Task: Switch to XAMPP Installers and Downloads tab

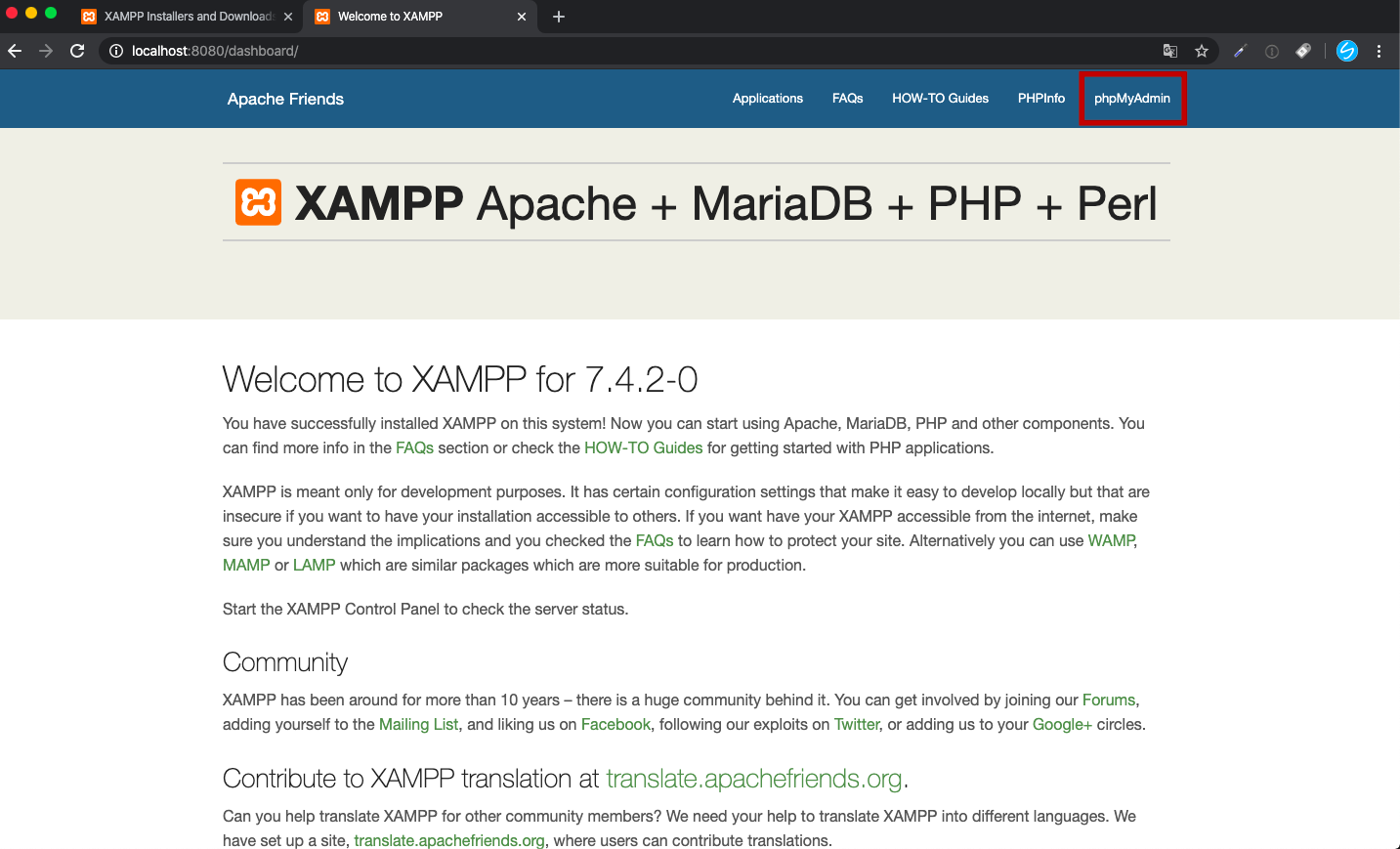Action: [x=187, y=17]
